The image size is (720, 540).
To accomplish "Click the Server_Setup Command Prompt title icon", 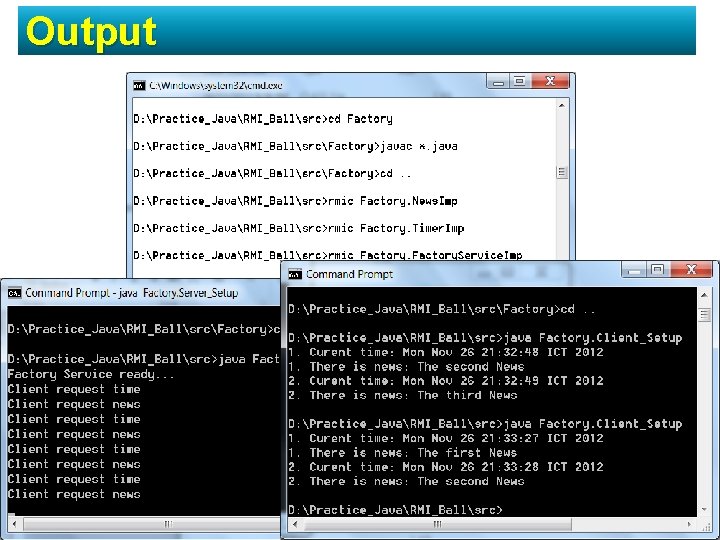I will pyautogui.click(x=15, y=293).
